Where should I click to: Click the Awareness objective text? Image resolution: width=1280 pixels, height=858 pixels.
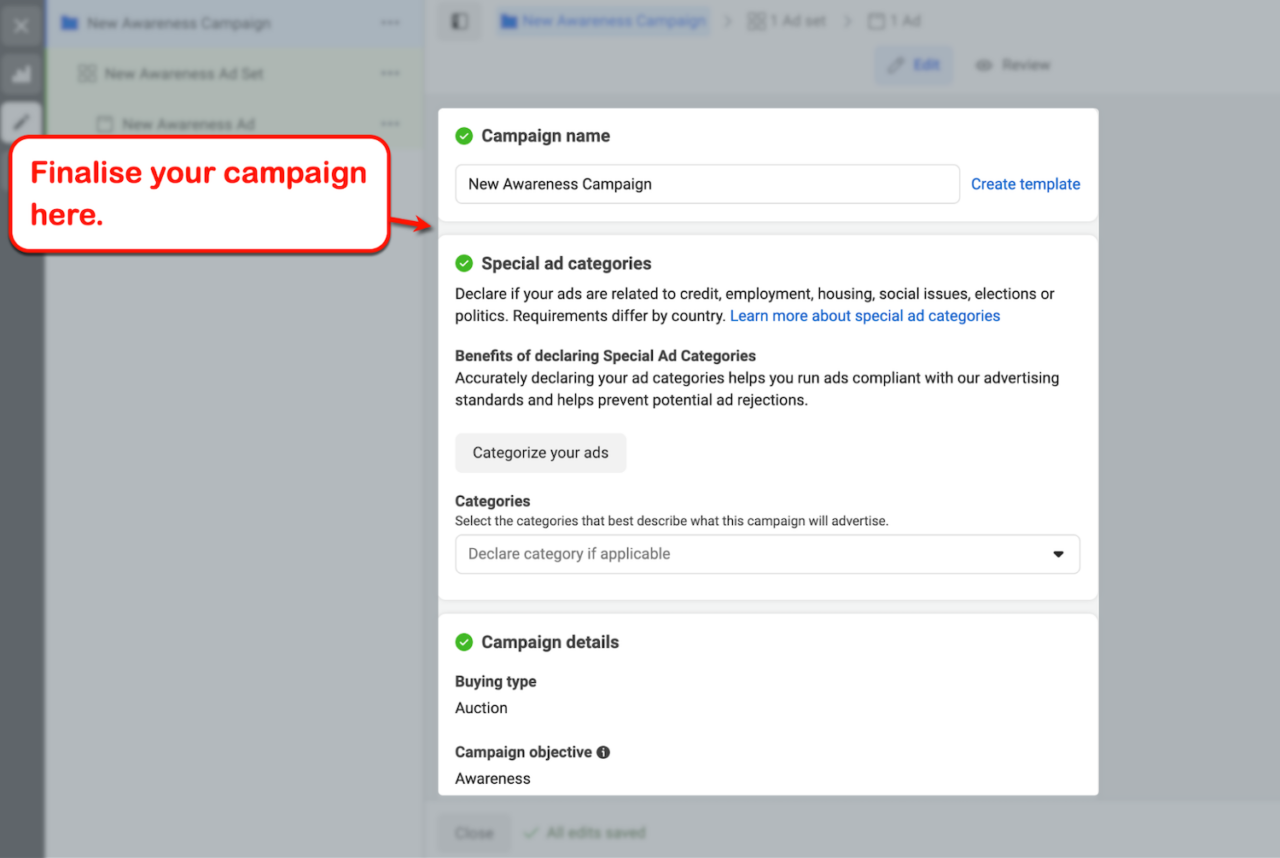pos(493,778)
